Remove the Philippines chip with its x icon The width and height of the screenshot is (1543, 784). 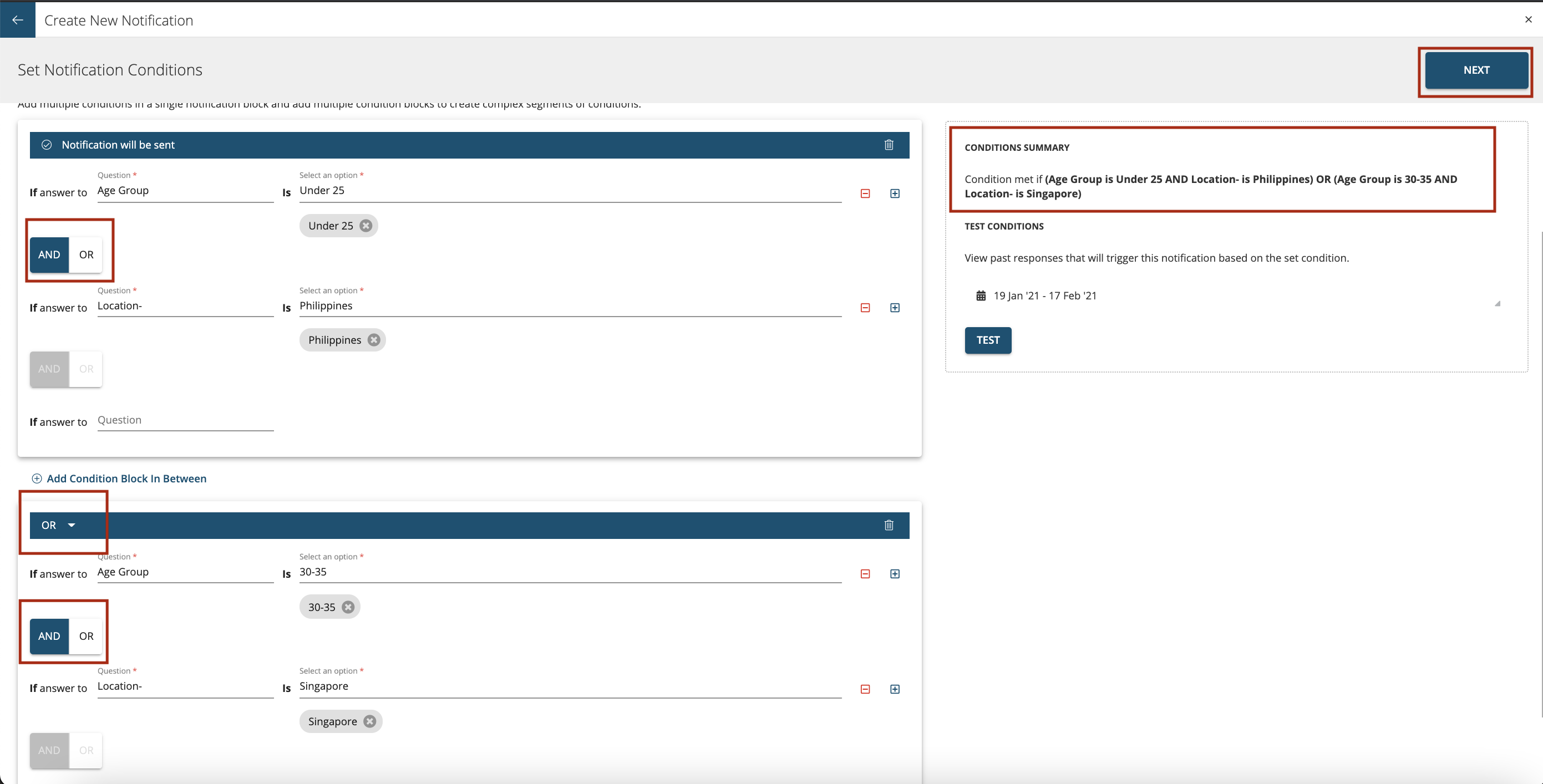pyautogui.click(x=374, y=340)
